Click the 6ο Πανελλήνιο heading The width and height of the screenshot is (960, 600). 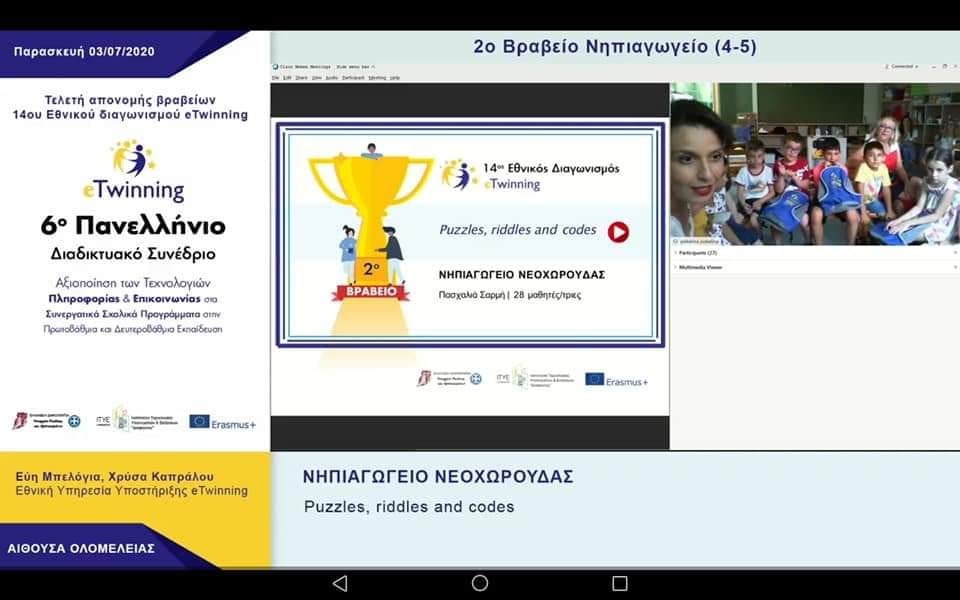(133, 227)
